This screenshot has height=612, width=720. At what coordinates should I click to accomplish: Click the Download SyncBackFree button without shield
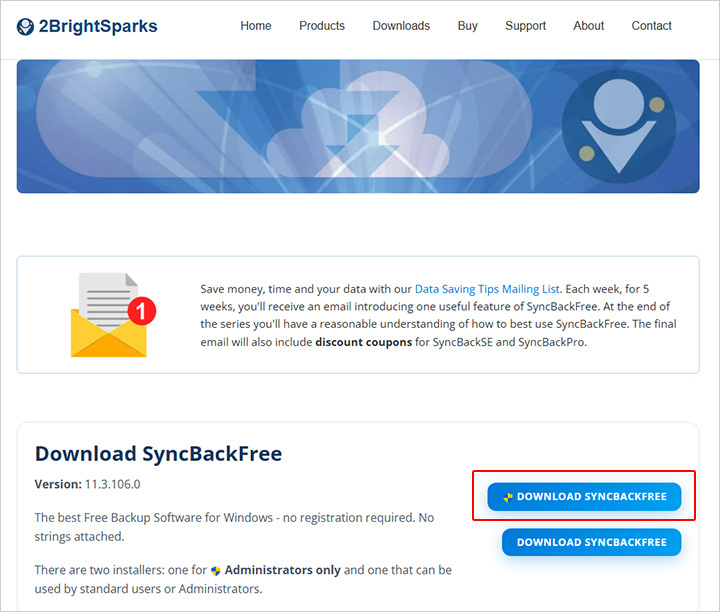(591, 542)
